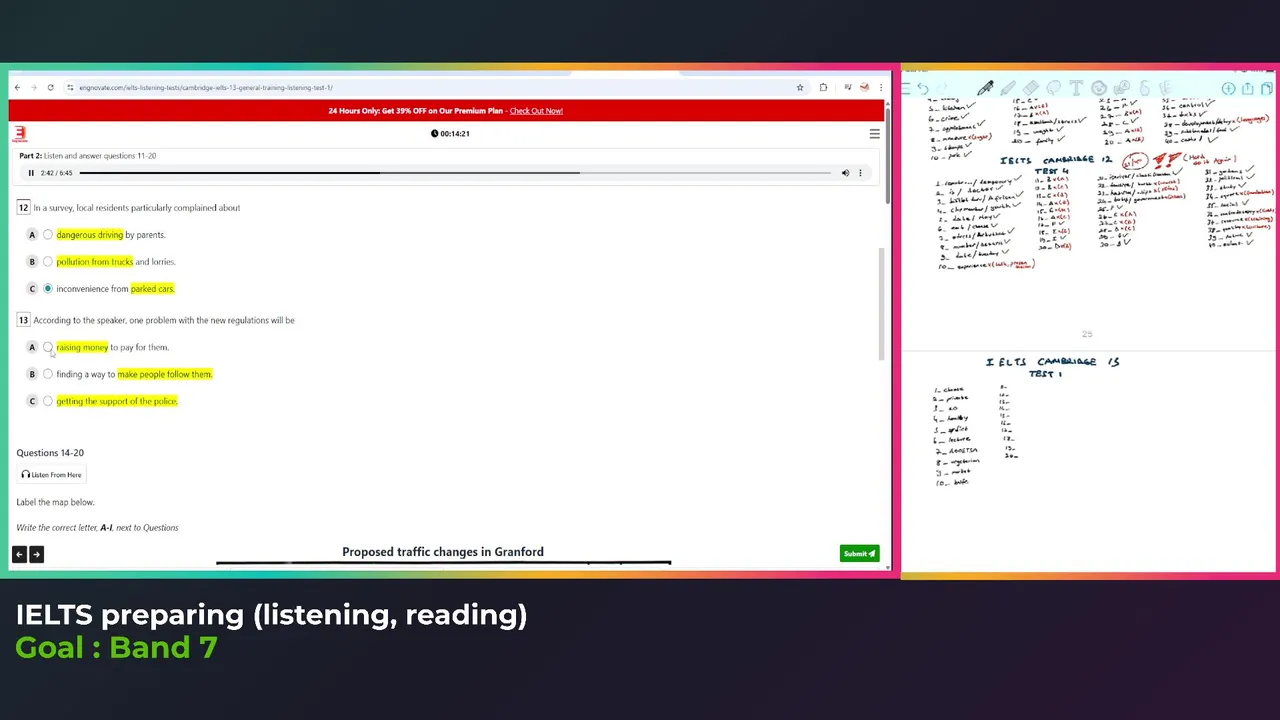The width and height of the screenshot is (1280, 720).
Task: Select the lasso tool in notes app
Action: pos(1054,89)
